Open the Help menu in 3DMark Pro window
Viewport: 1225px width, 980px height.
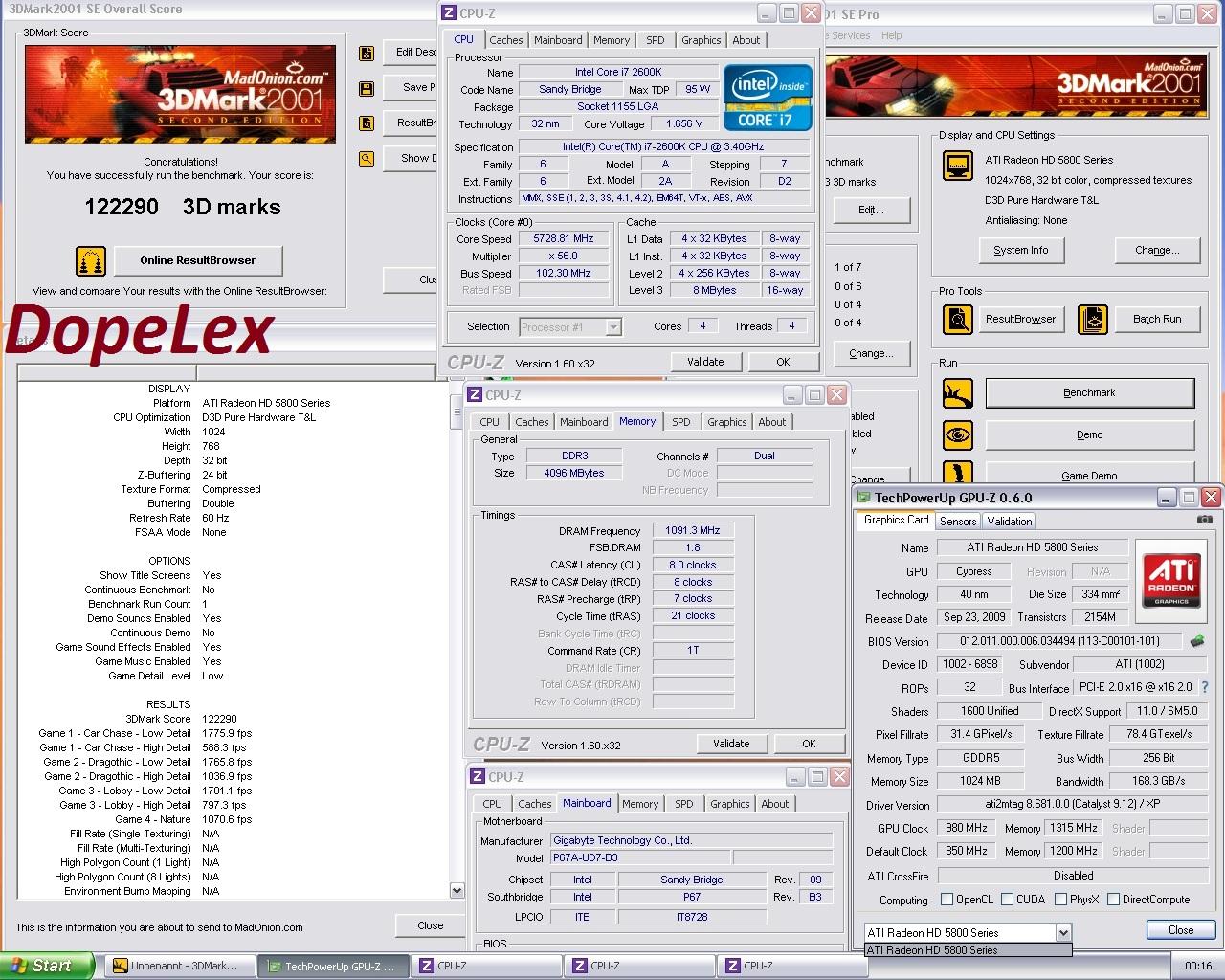coord(891,35)
